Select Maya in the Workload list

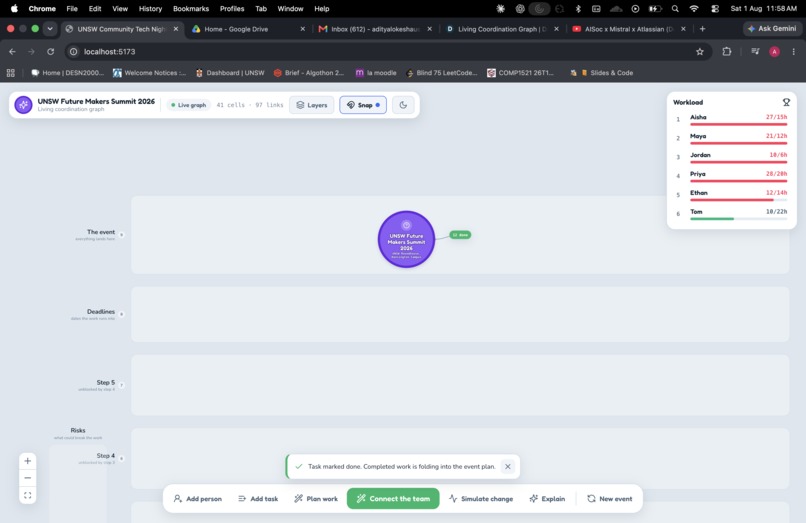pos(731,138)
